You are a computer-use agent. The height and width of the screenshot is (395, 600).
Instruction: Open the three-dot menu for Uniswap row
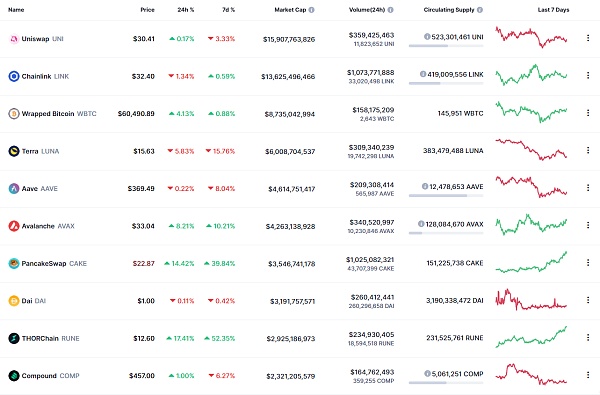coord(588,38)
